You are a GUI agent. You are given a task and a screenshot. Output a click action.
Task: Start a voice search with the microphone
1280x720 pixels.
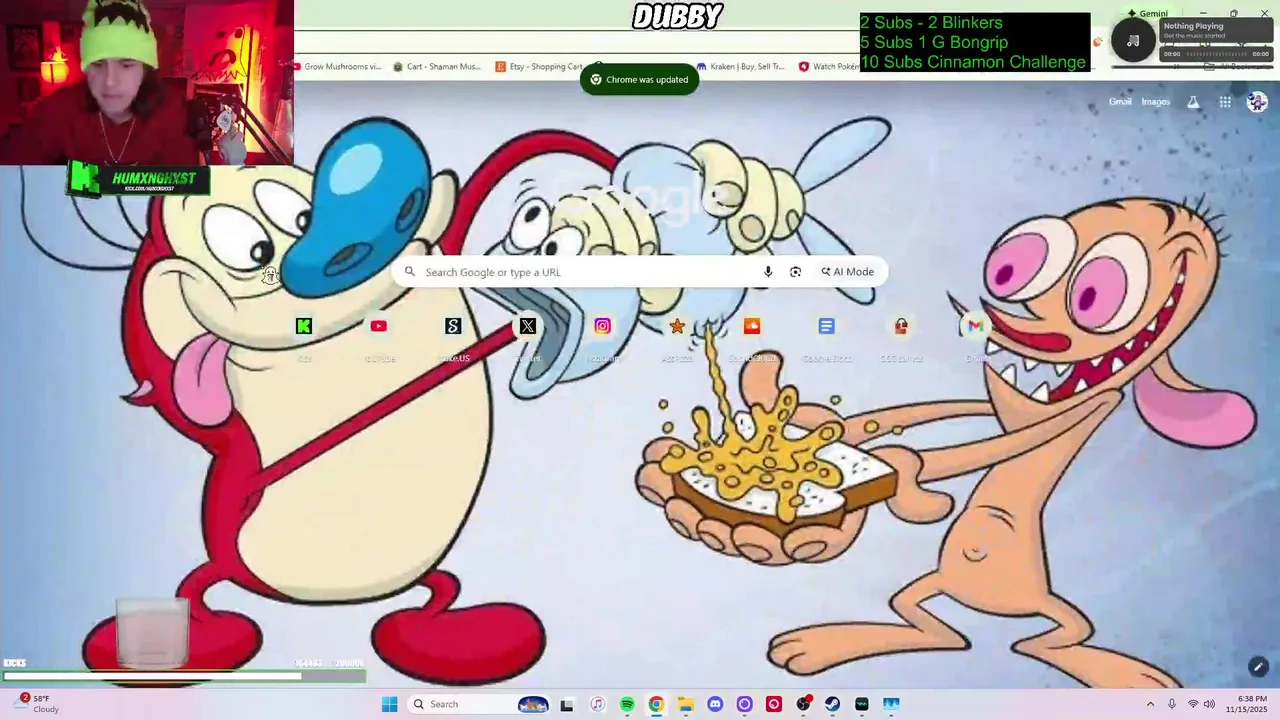(768, 272)
